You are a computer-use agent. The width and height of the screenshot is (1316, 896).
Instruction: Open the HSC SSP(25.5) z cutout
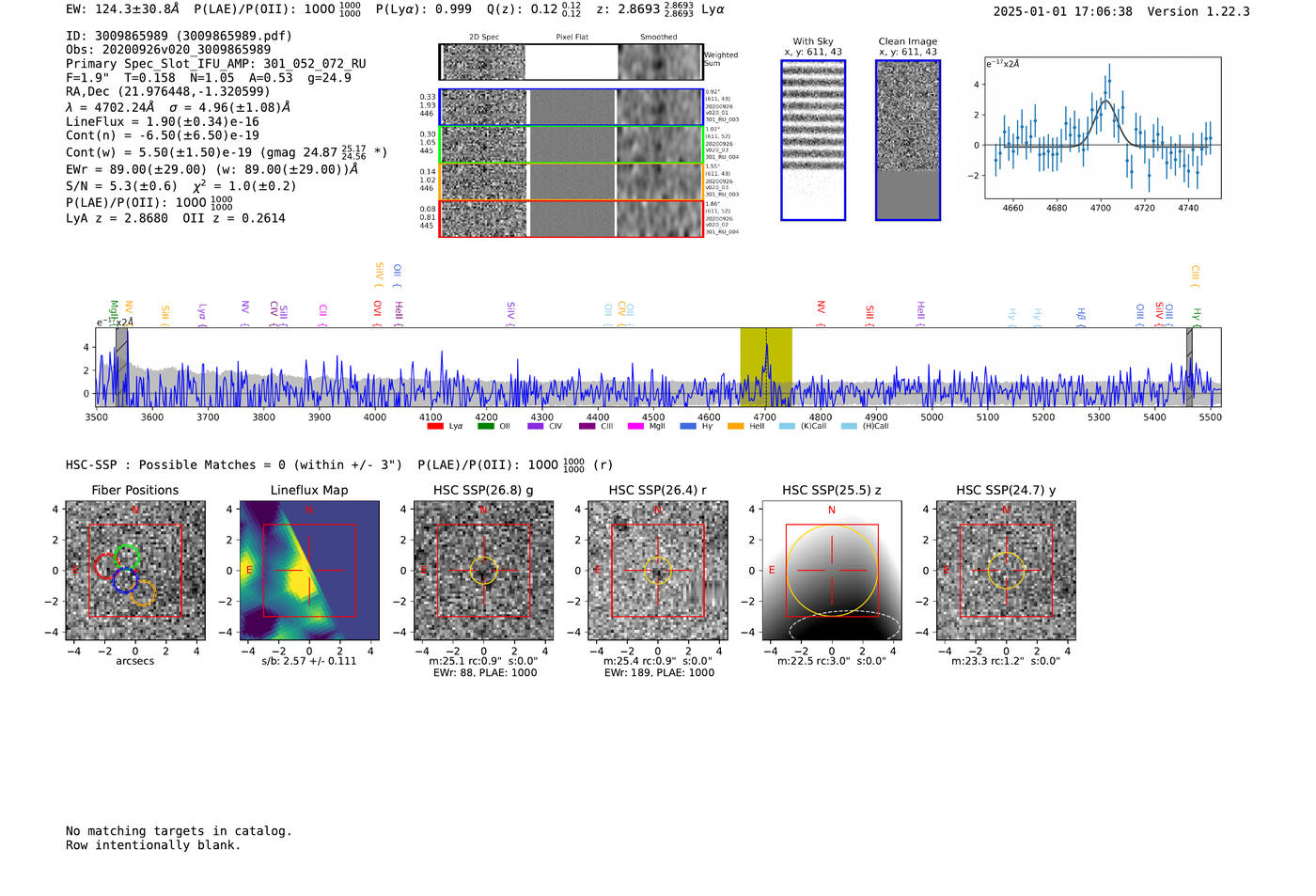[832, 571]
